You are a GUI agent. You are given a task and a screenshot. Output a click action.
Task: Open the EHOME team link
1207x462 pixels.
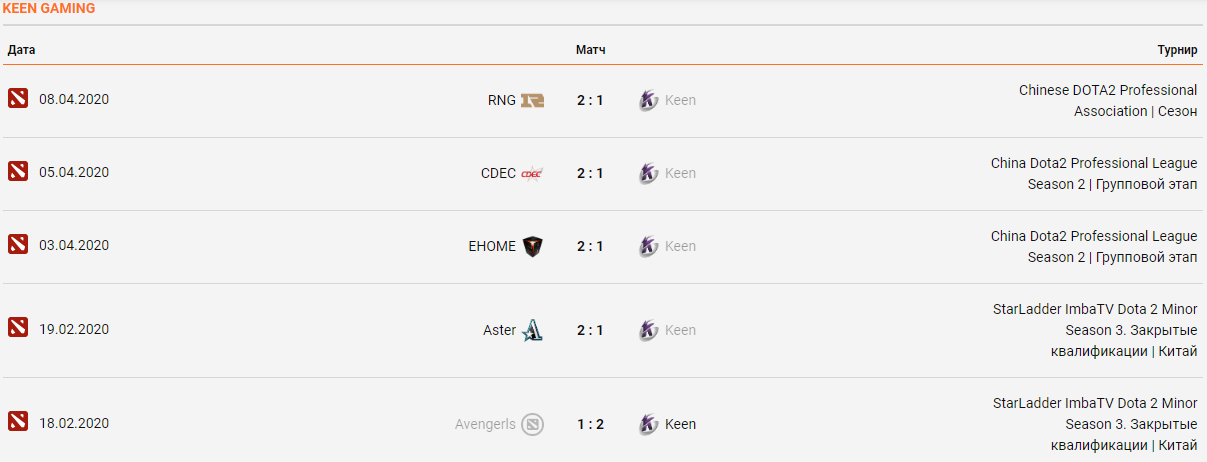click(x=492, y=246)
